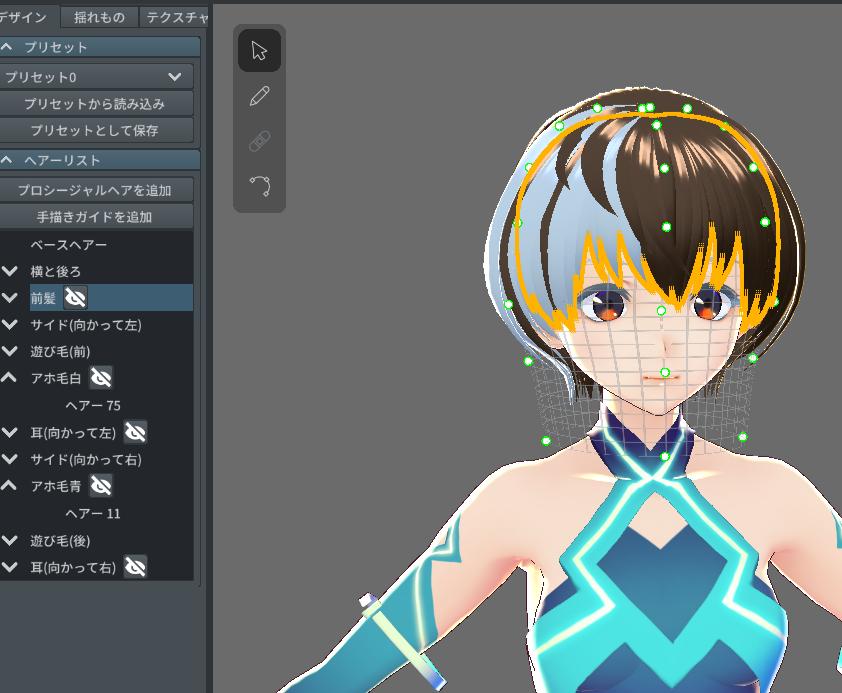
Task: Expand the 横と後ろ hair group
Action: [x=10, y=271]
